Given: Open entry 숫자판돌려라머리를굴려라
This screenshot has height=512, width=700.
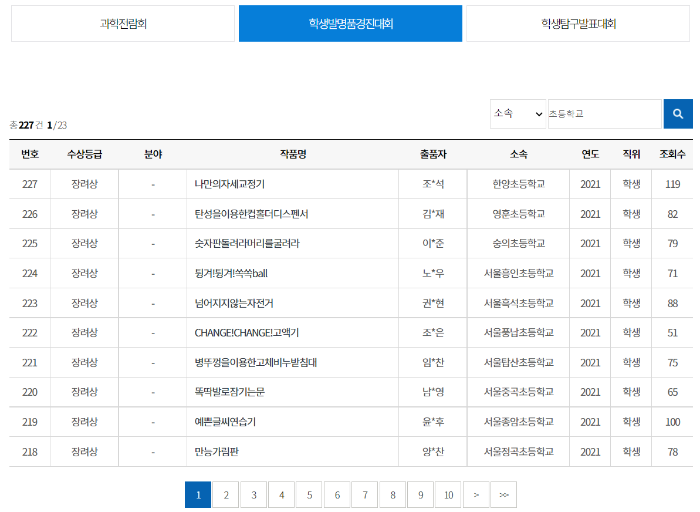Looking at the screenshot, I should point(247,243).
